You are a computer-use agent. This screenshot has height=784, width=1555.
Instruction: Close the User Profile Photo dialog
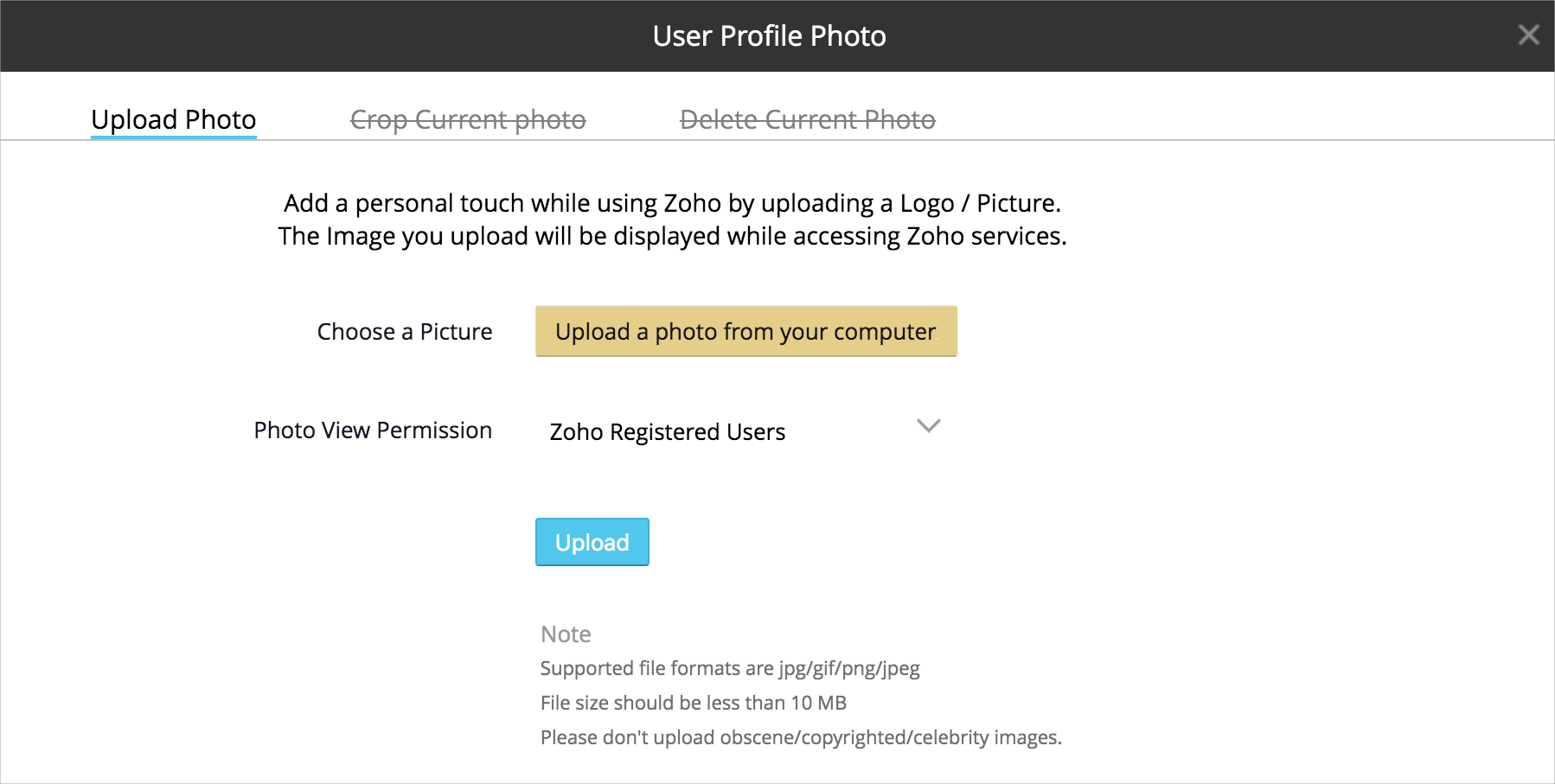1528,35
